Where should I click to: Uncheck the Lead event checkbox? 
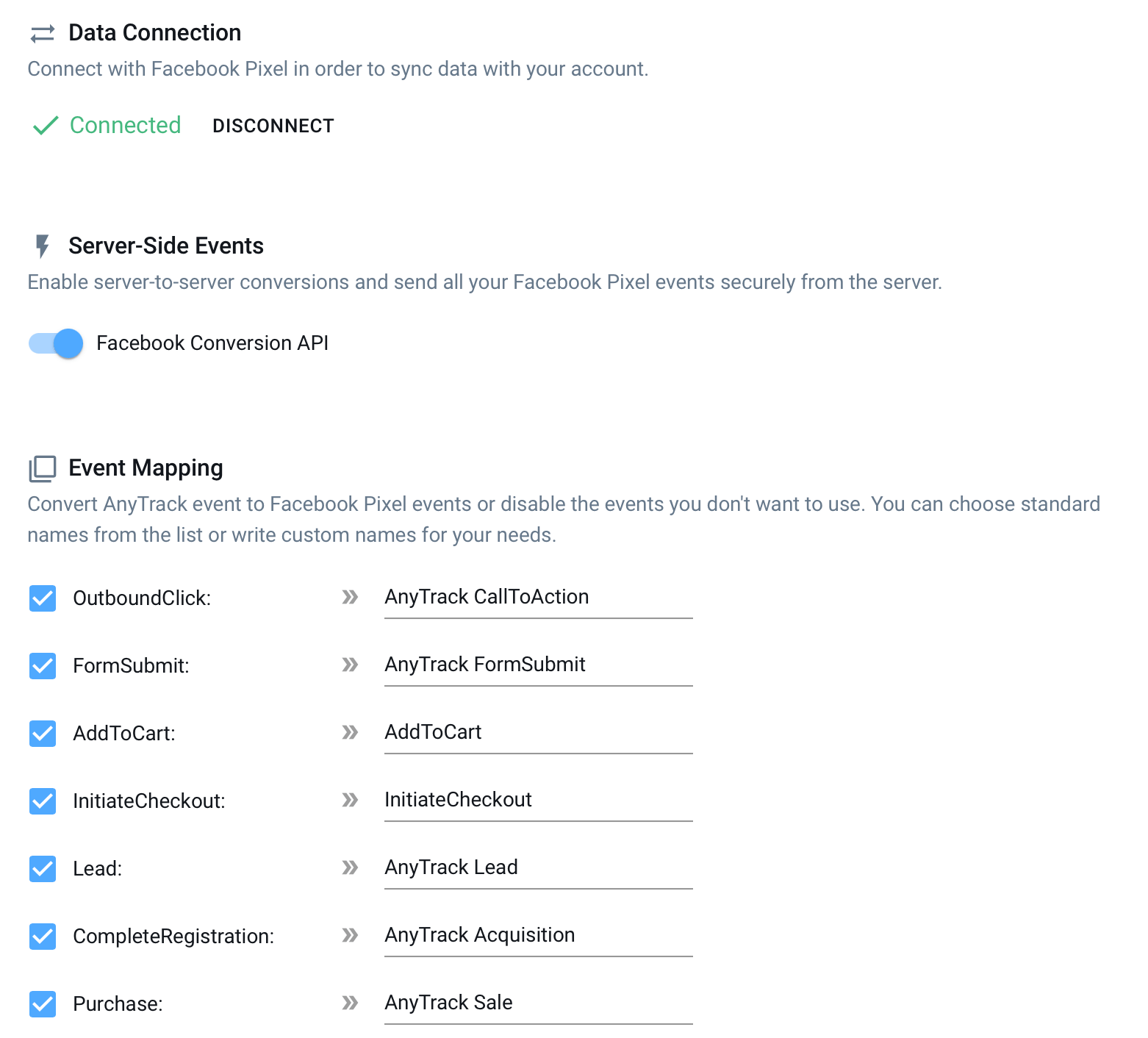(43, 869)
